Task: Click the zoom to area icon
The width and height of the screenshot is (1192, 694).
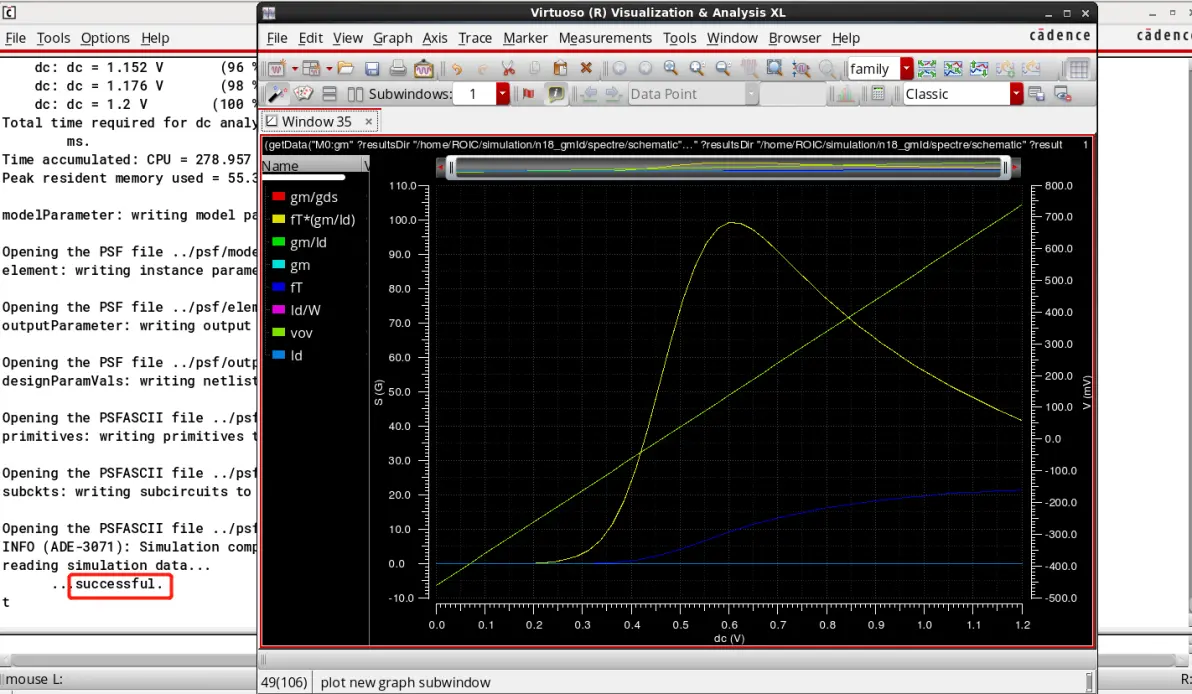Action: (x=775, y=68)
